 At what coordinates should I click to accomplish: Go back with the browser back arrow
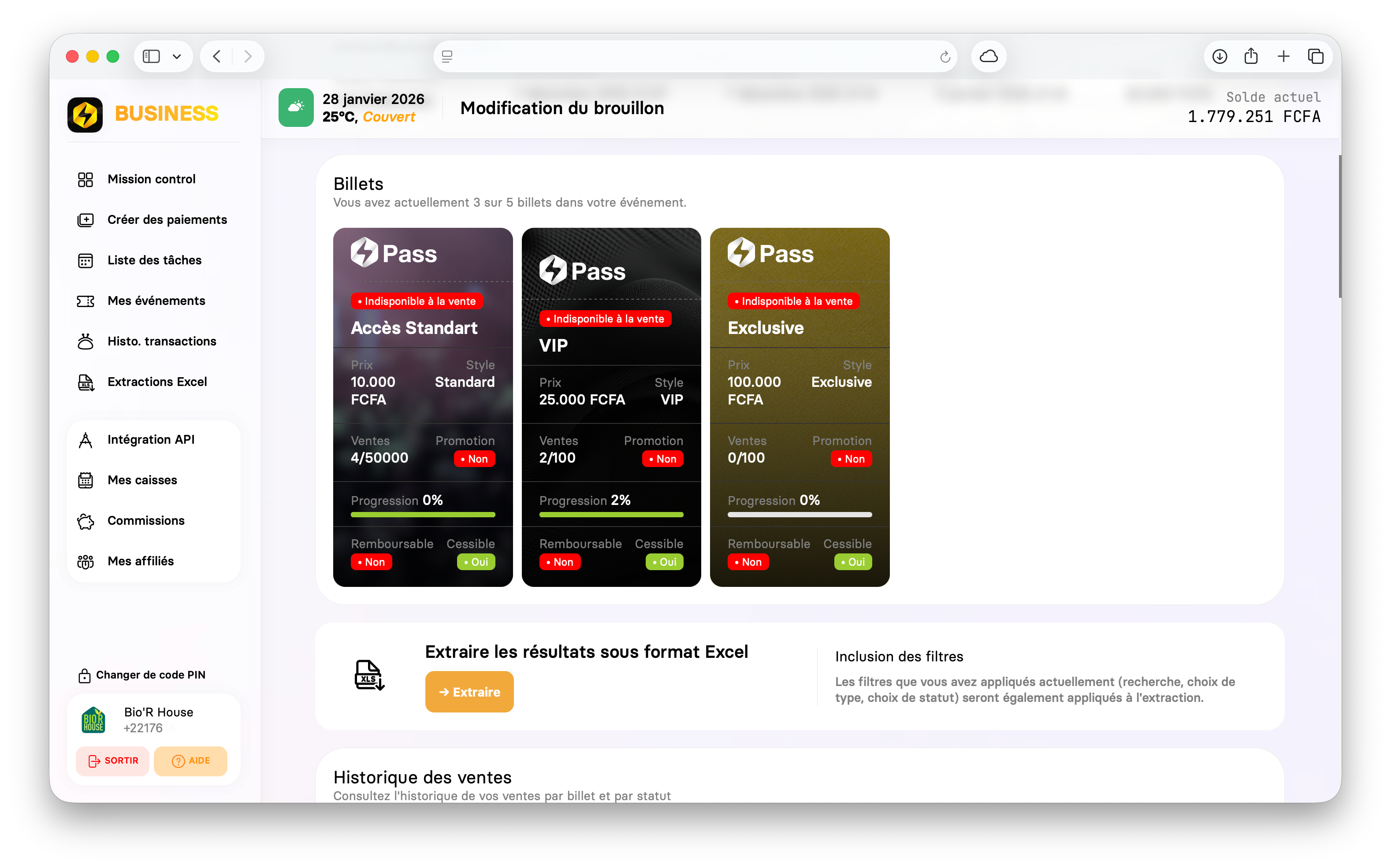tap(217, 56)
